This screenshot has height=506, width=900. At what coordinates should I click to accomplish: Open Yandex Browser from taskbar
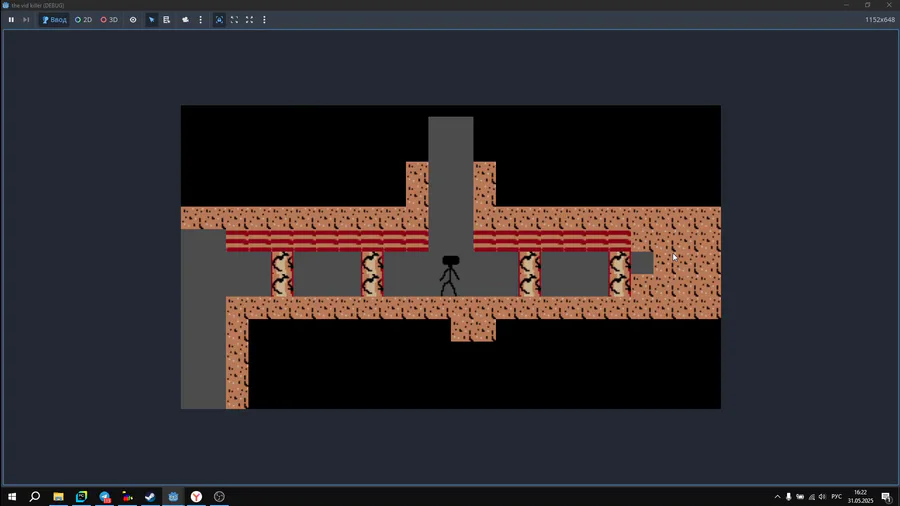[x=196, y=496]
